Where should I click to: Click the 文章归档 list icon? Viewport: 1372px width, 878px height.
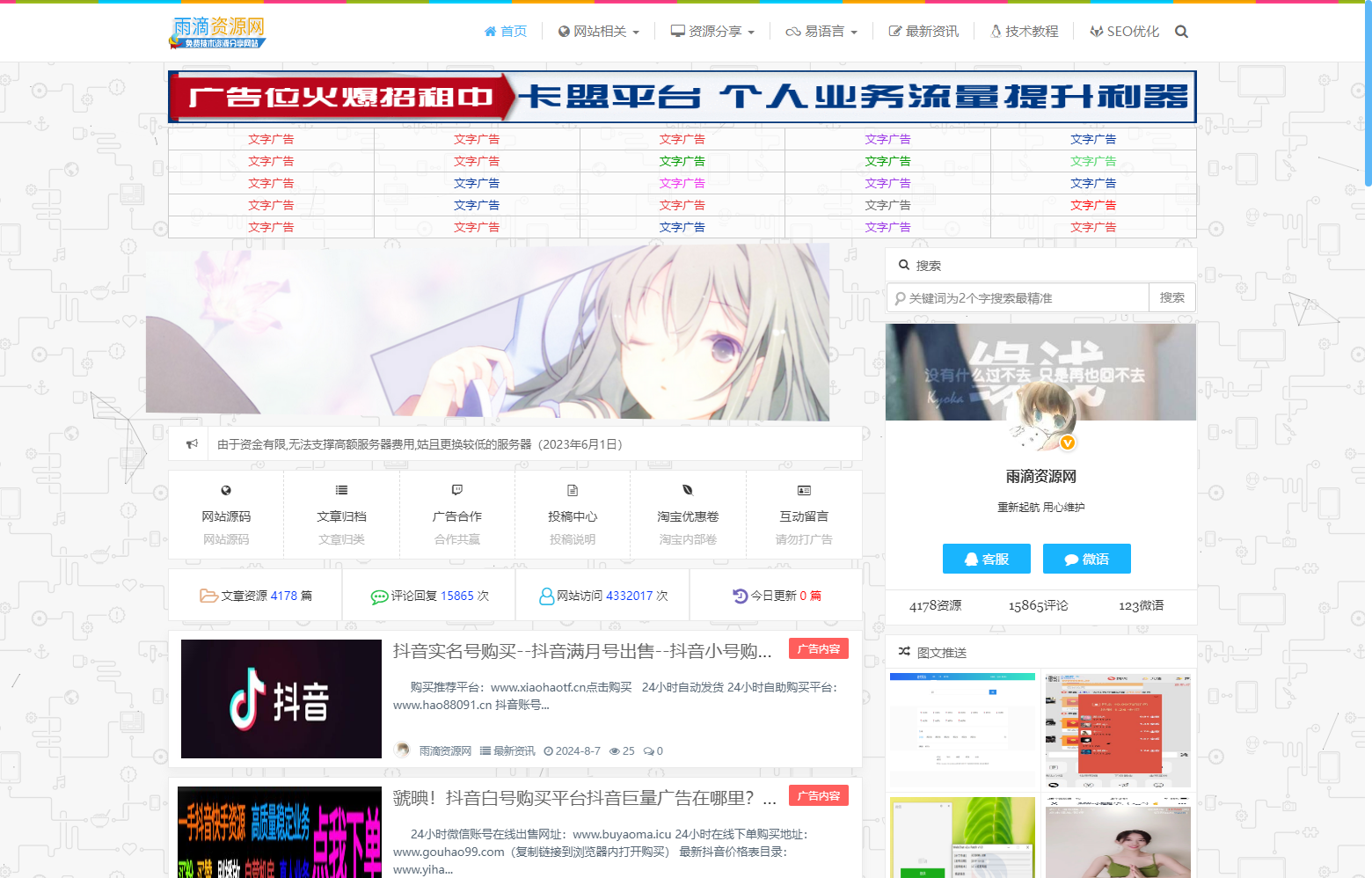point(341,490)
